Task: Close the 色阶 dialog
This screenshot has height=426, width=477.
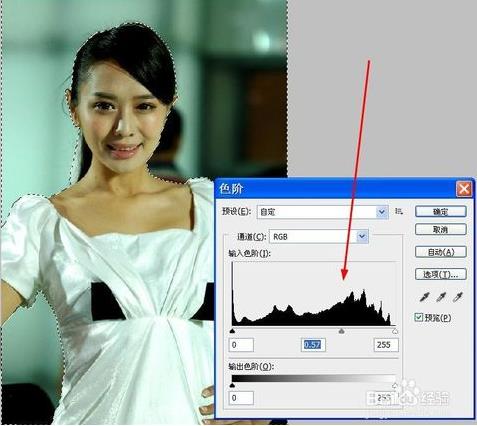Action: pos(464,189)
